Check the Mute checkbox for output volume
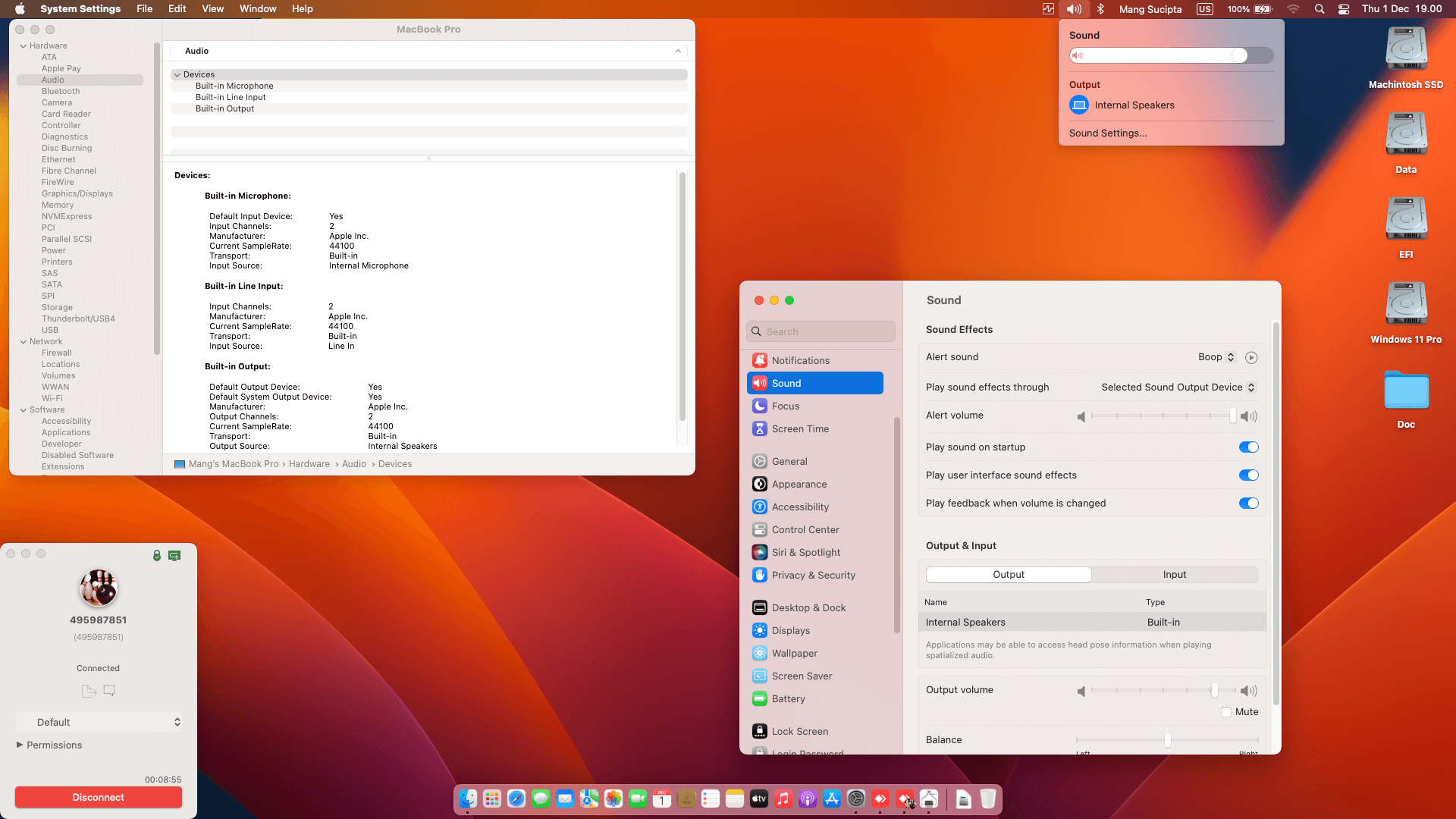1456x819 pixels. 1226,712
